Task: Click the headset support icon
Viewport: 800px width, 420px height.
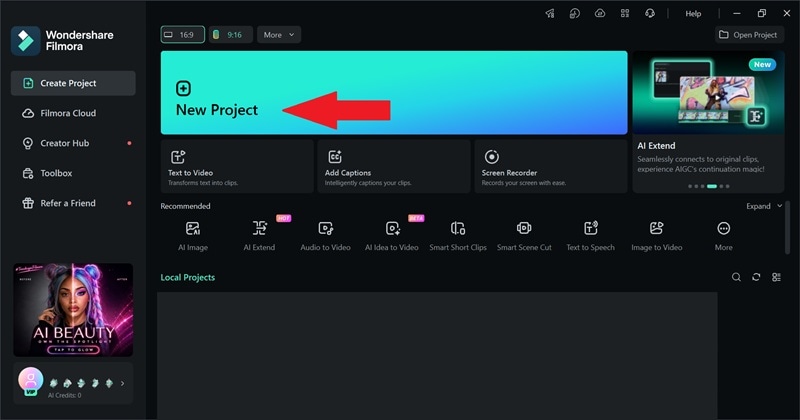Action: 650,14
